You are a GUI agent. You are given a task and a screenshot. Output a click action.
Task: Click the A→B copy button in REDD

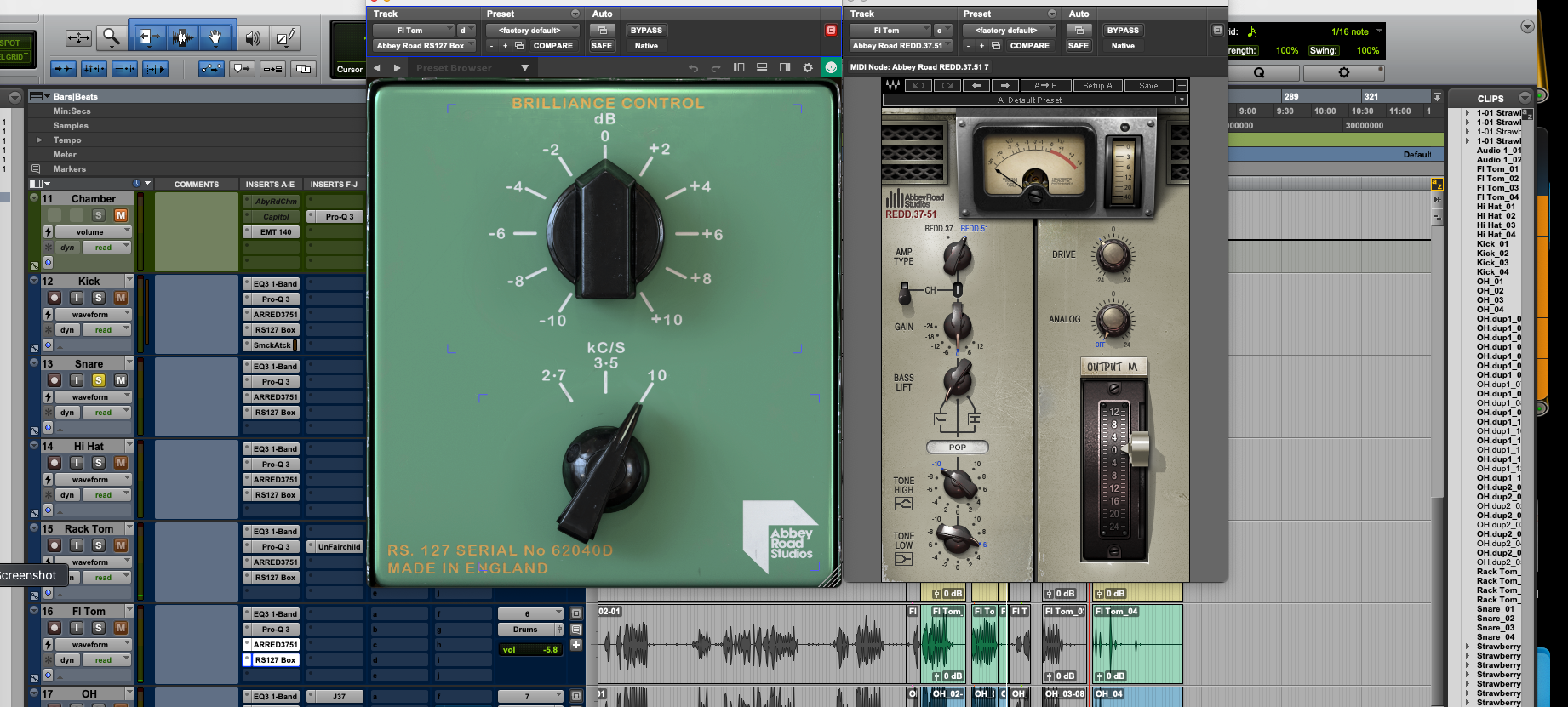[x=1045, y=86]
